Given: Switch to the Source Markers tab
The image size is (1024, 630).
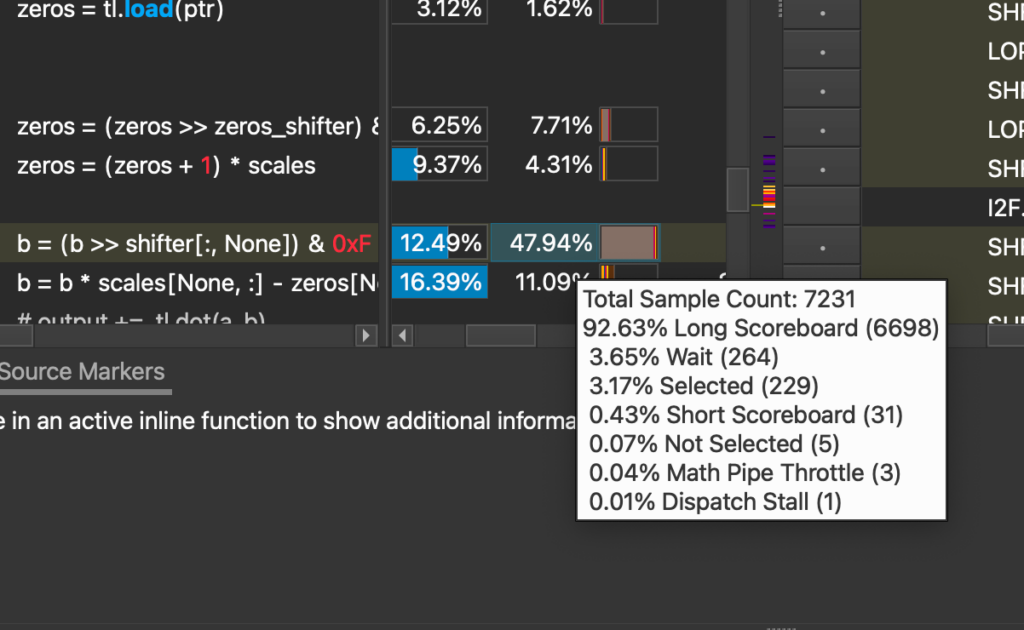Looking at the screenshot, I should 82,372.
